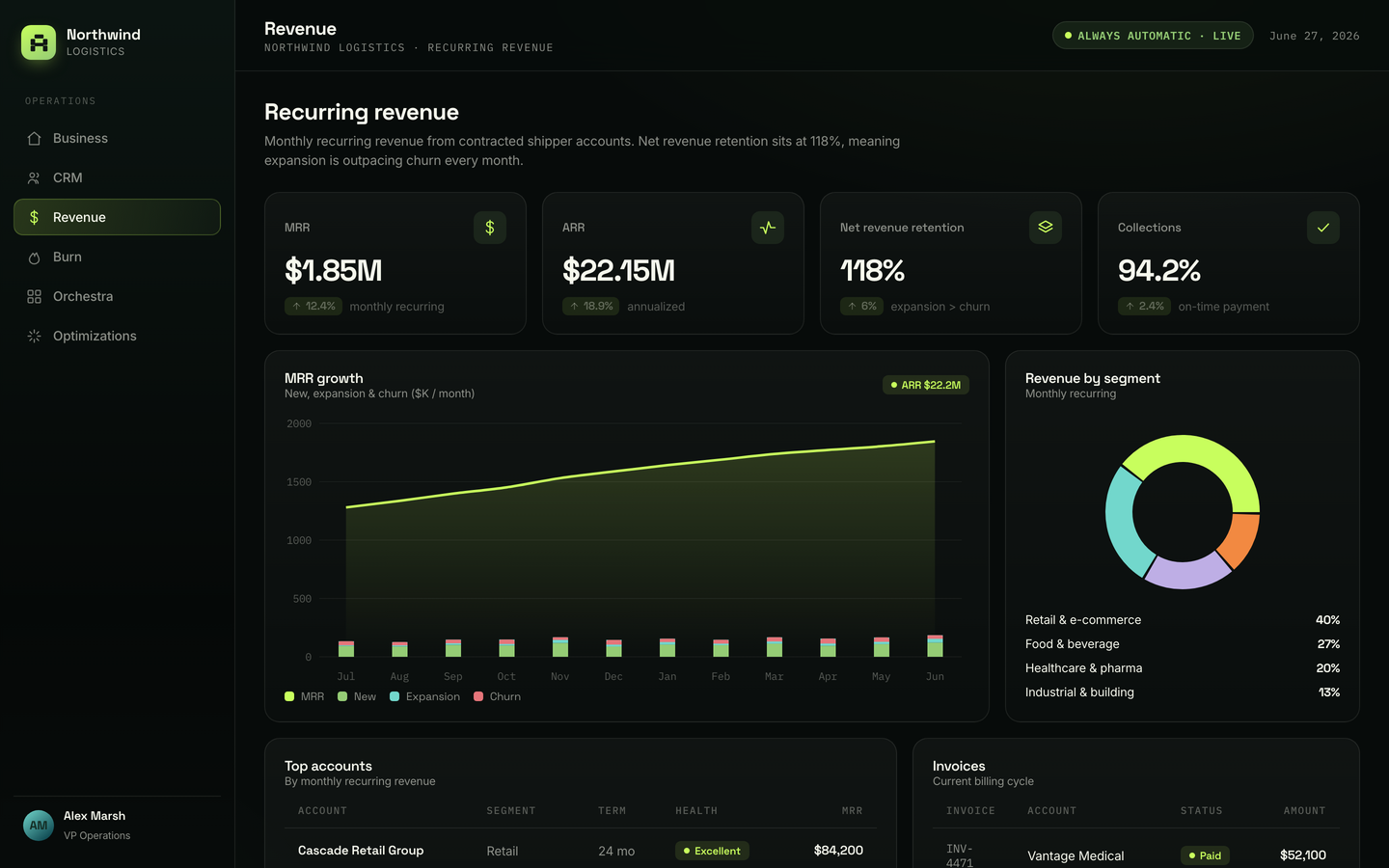Click the 118% retention value
Viewport: 1389px width, 868px height.
pos(872,271)
